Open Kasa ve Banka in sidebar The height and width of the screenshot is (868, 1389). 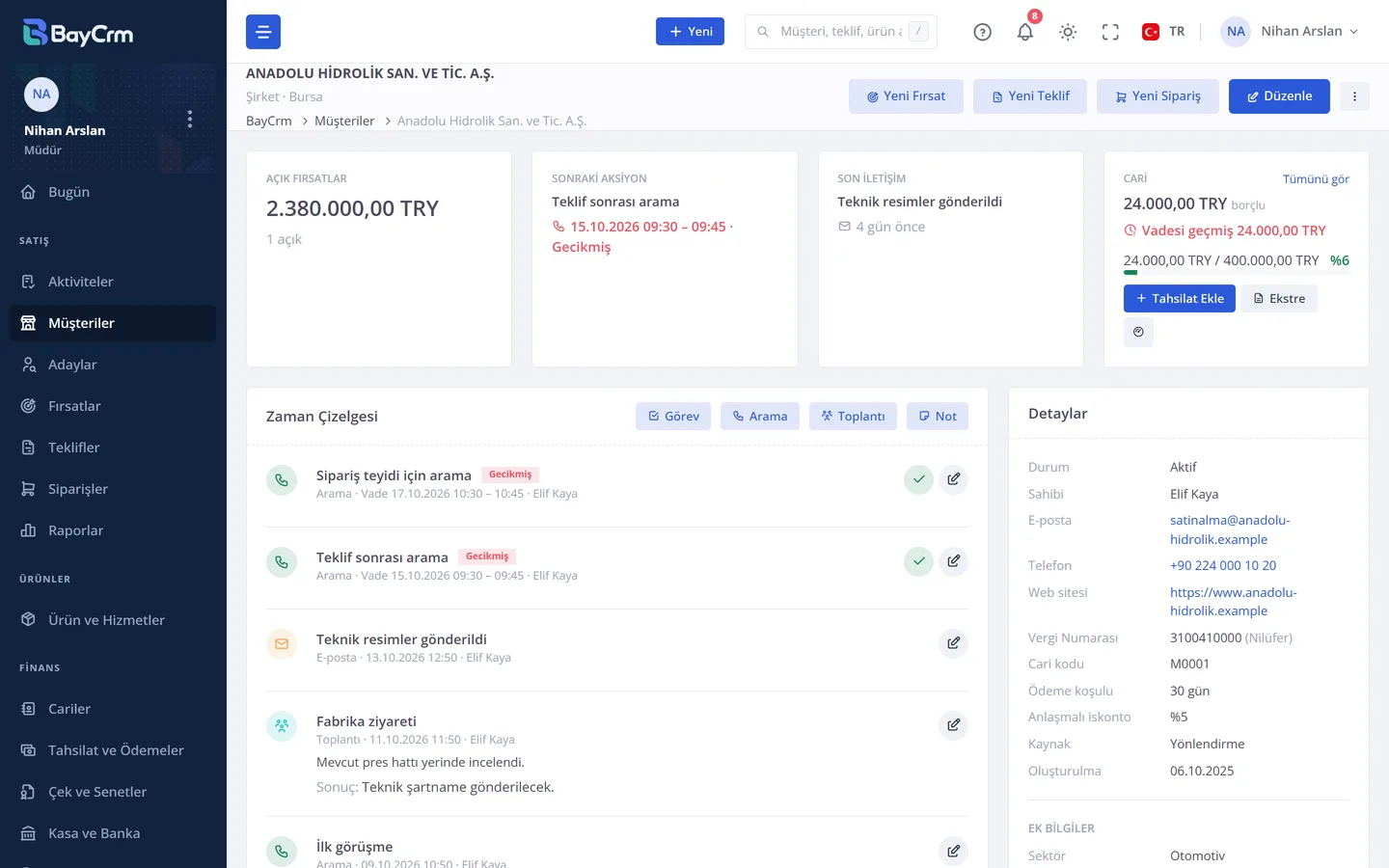113,833
